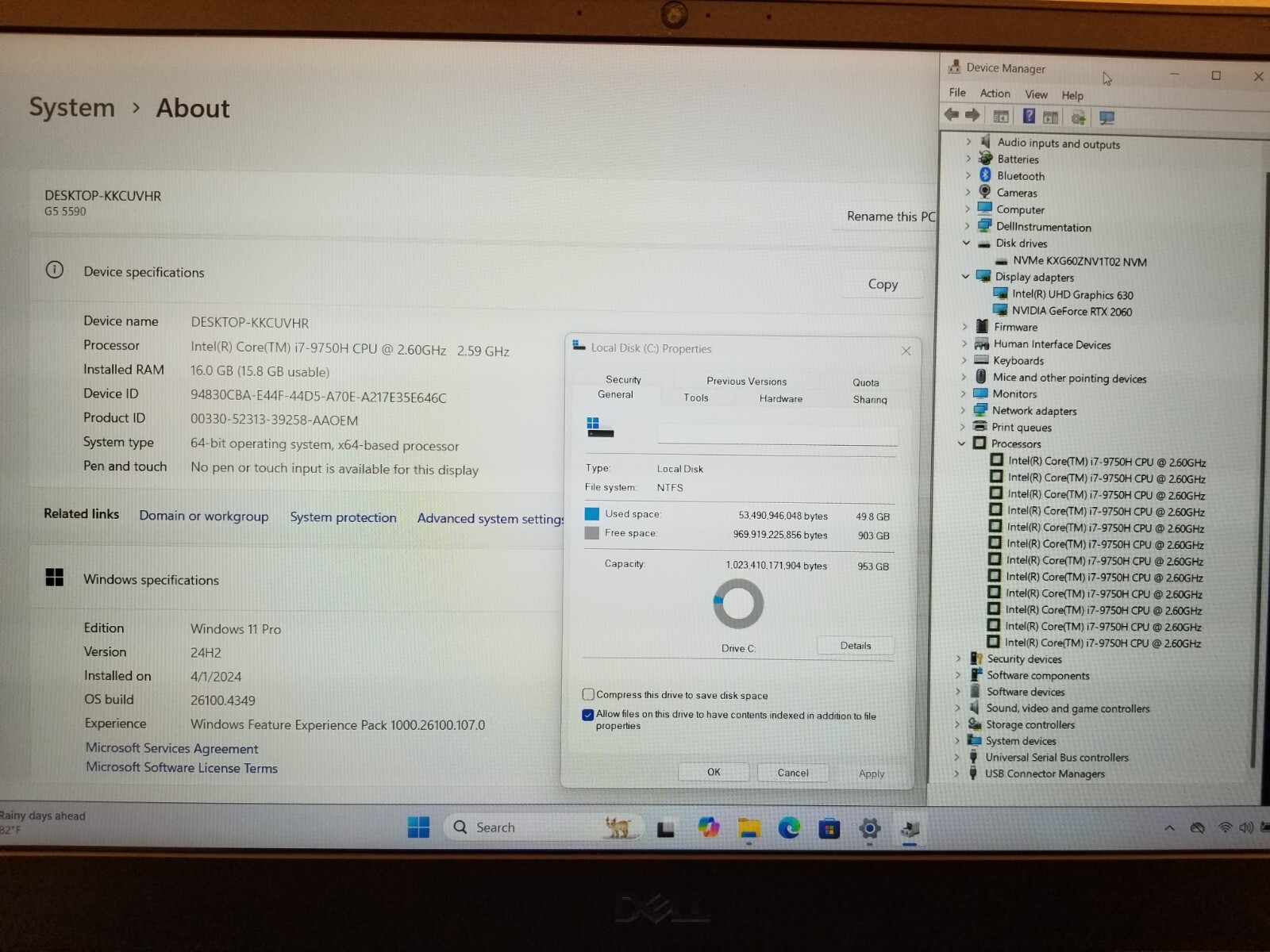Click Cancel in Local Disk Properties
Image resolution: width=1270 pixels, height=952 pixels.
click(793, 773)
